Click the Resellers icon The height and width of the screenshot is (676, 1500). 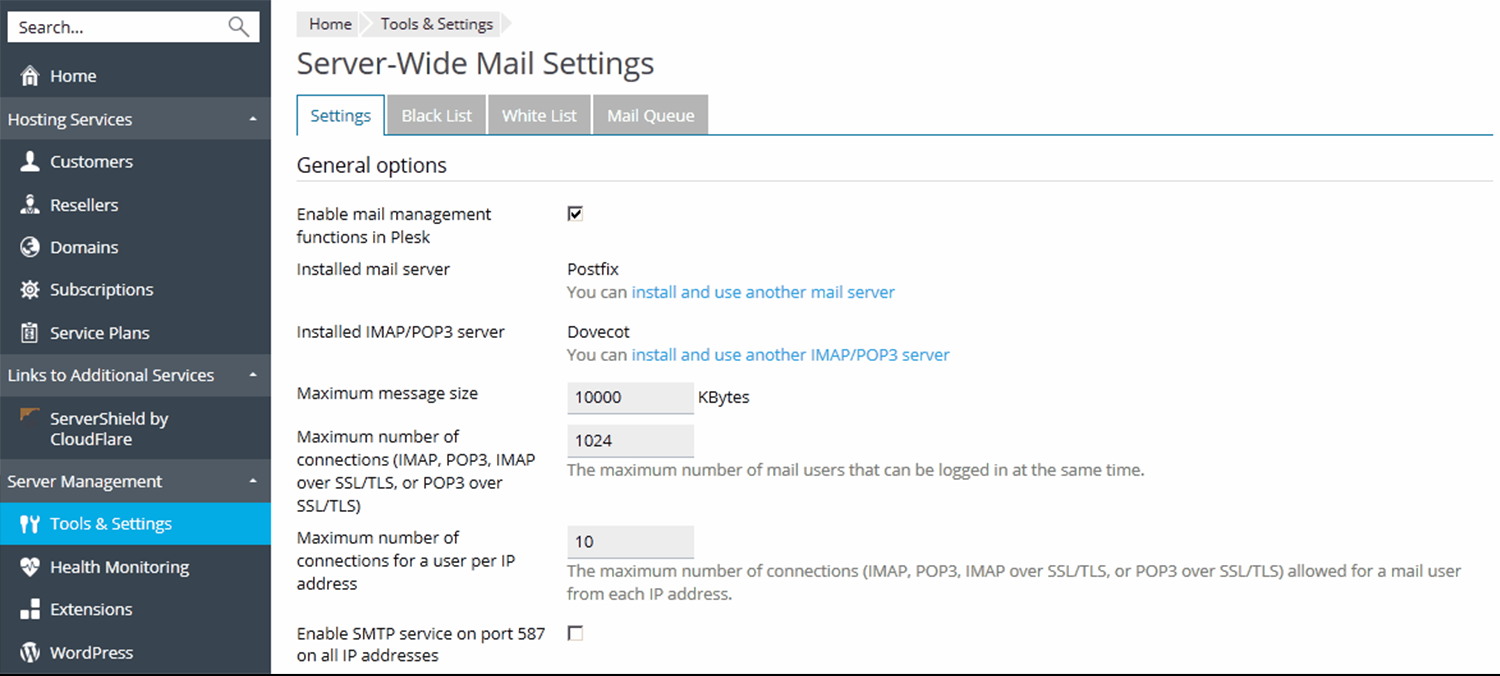coord(30,205)
